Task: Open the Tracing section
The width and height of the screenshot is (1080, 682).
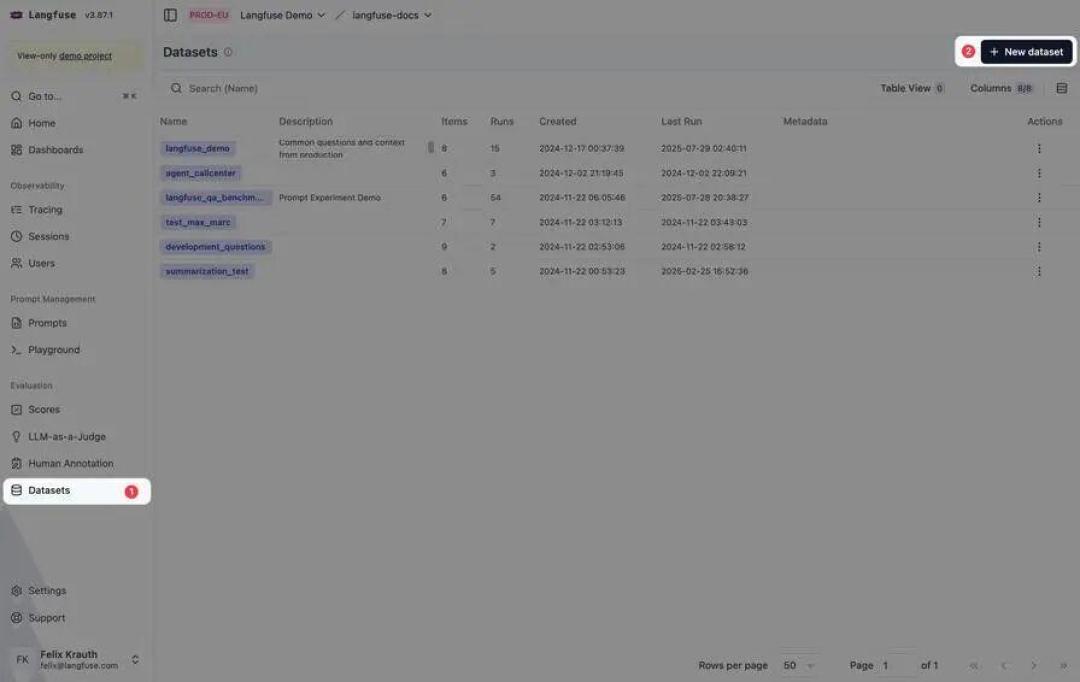Action: (74, 209)
